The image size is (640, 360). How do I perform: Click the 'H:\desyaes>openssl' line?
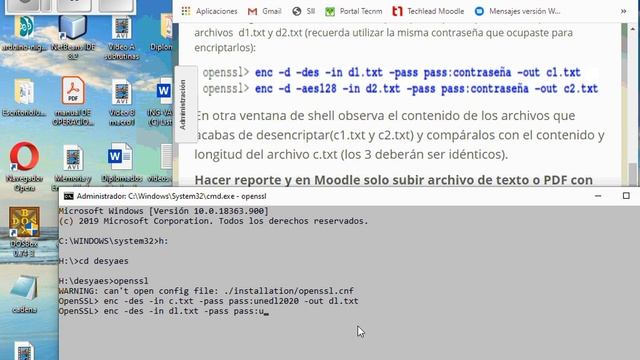click(103, 281)
